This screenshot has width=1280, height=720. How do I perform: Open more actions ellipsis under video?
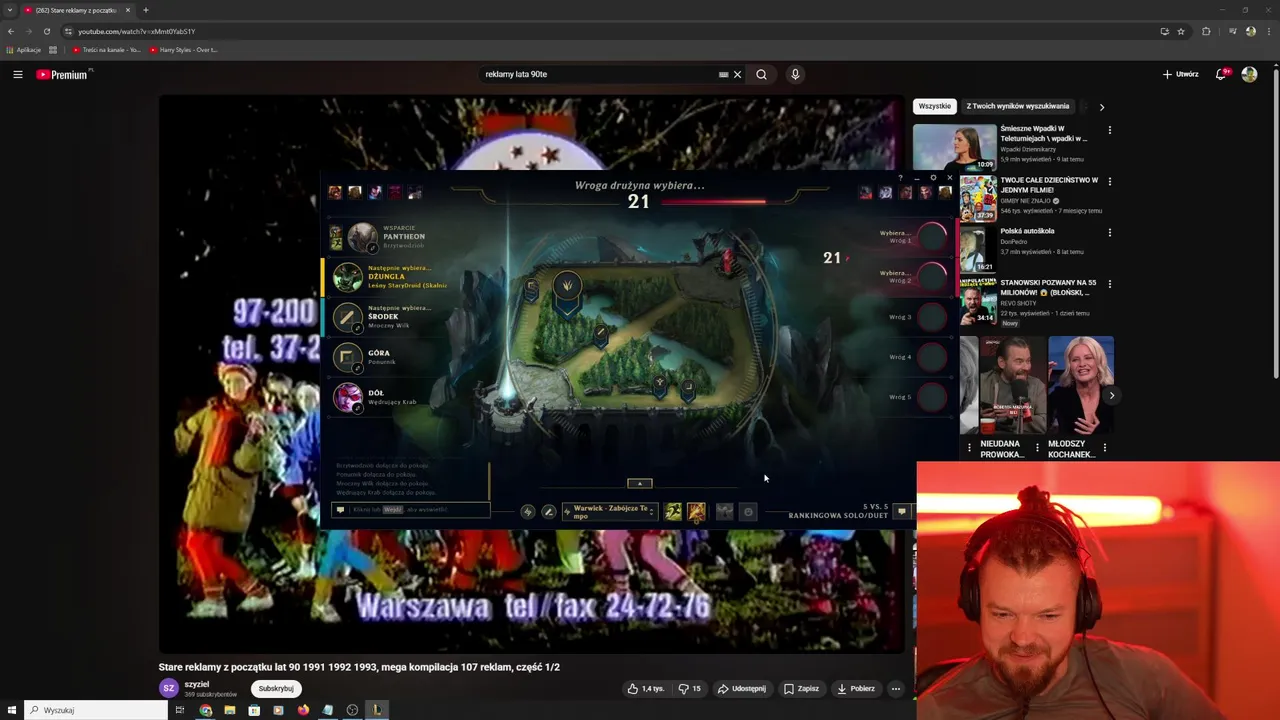tap(896, 688)
